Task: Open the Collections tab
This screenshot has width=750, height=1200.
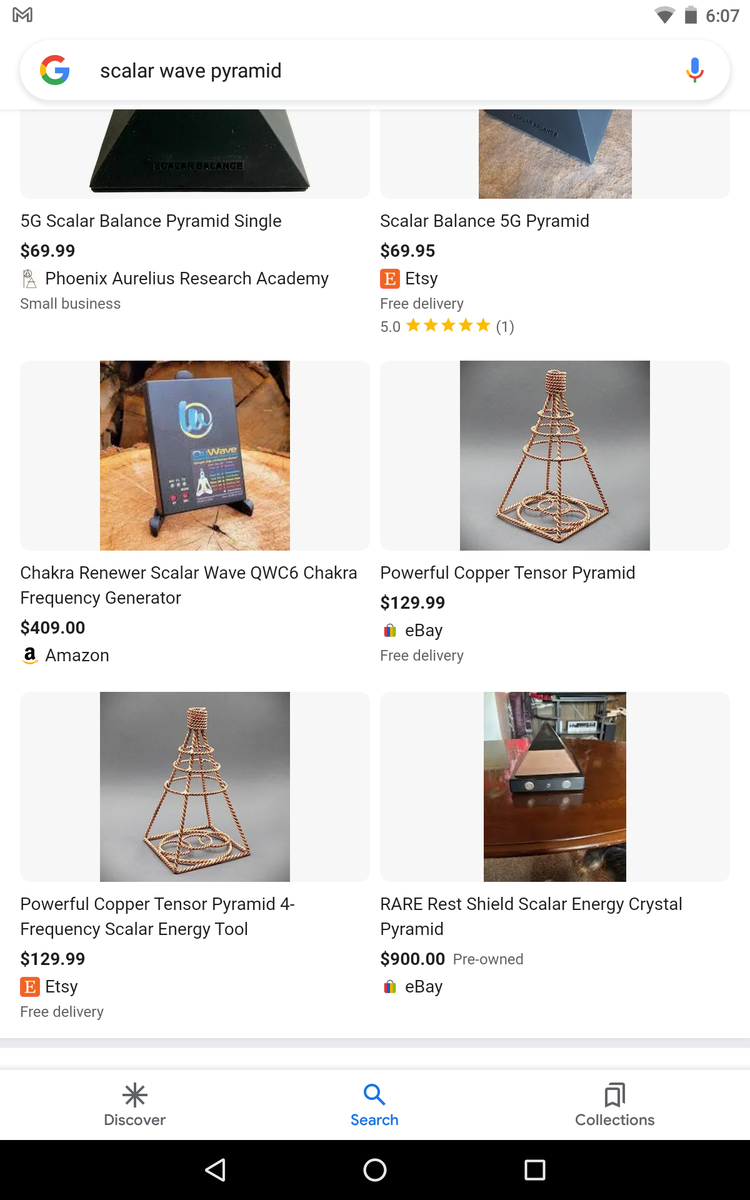Action: pos(614,1104)
